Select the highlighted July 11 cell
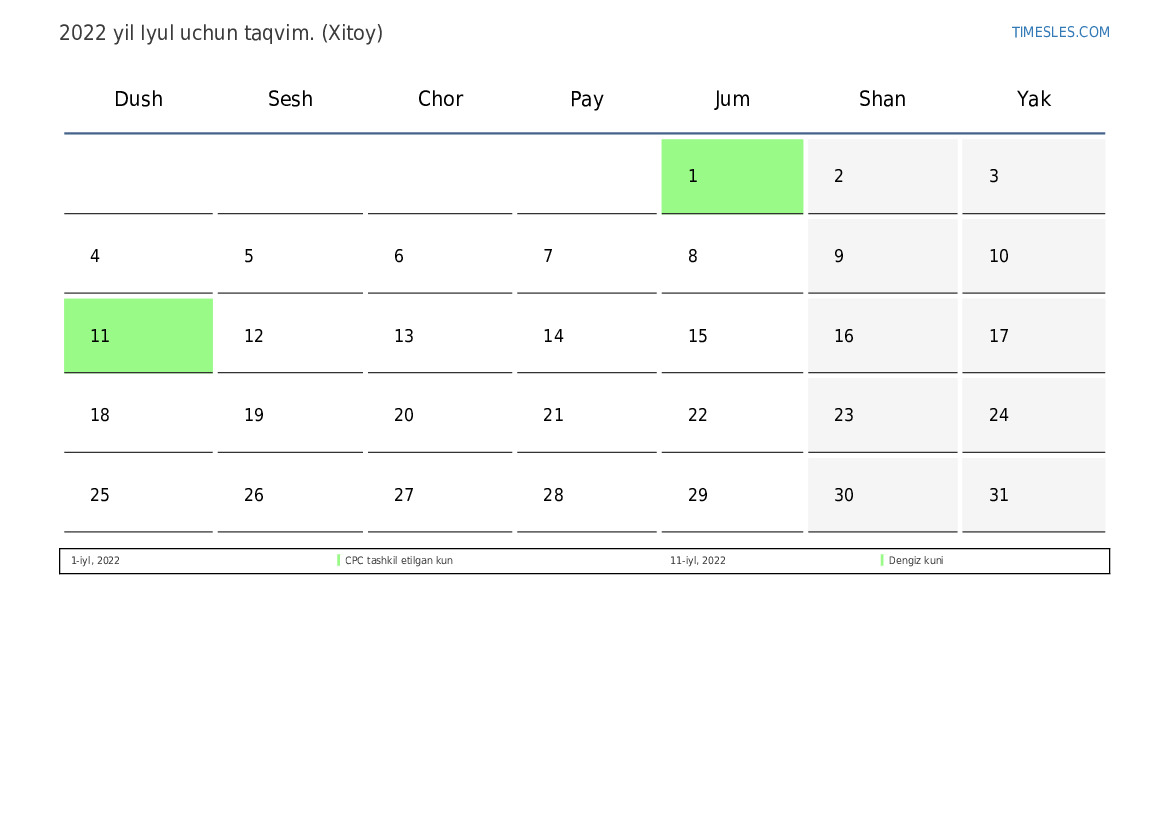 point(138,336)
